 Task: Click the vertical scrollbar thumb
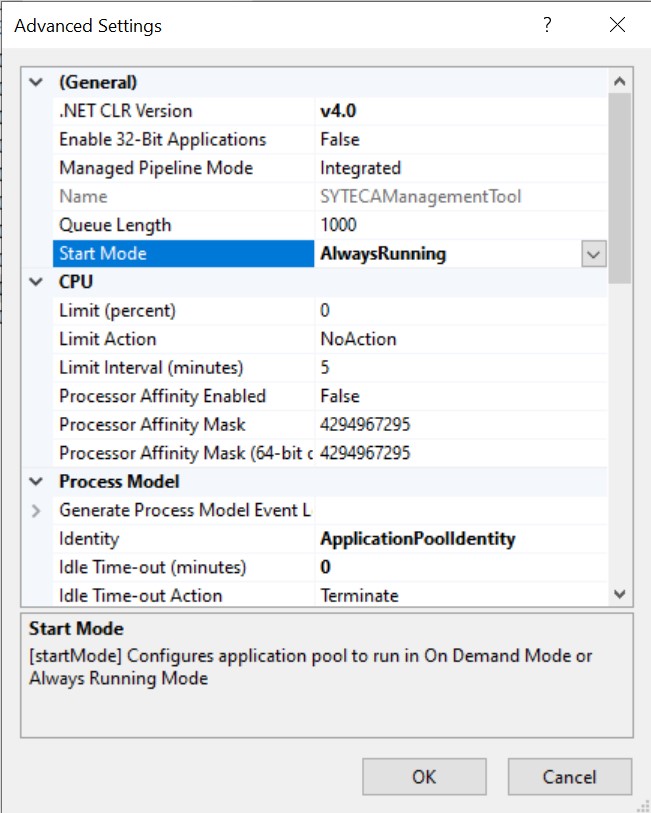click(x=620, y=185)
